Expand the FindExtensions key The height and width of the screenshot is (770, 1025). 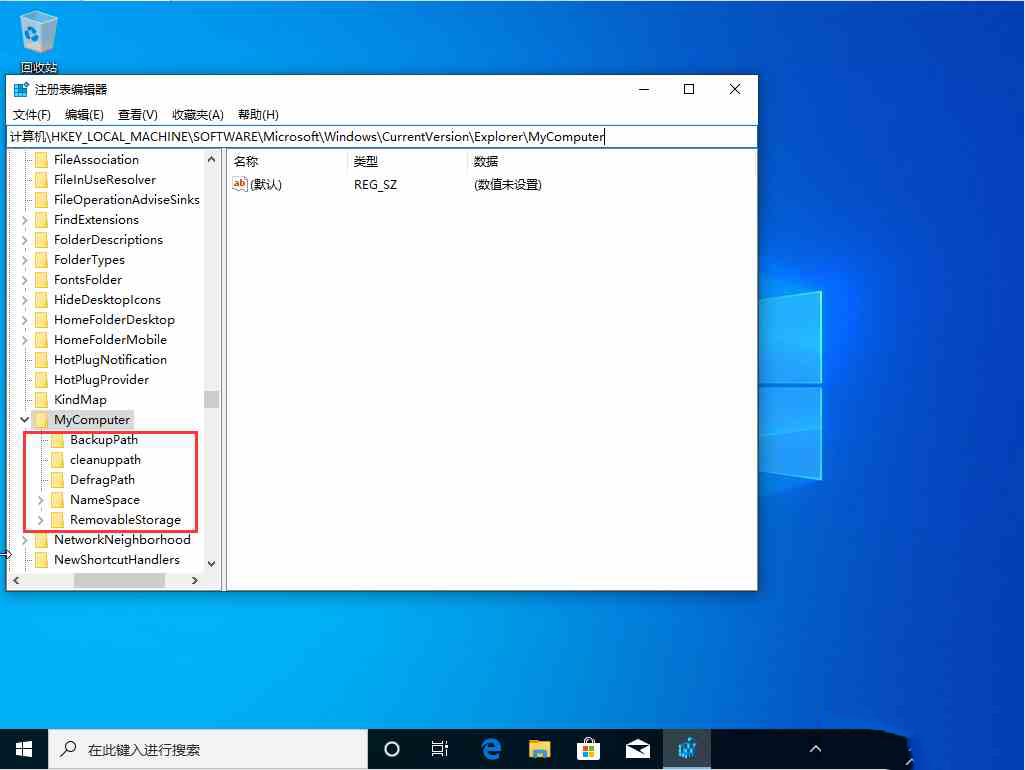pyautogui.click(x=25, y=220)
